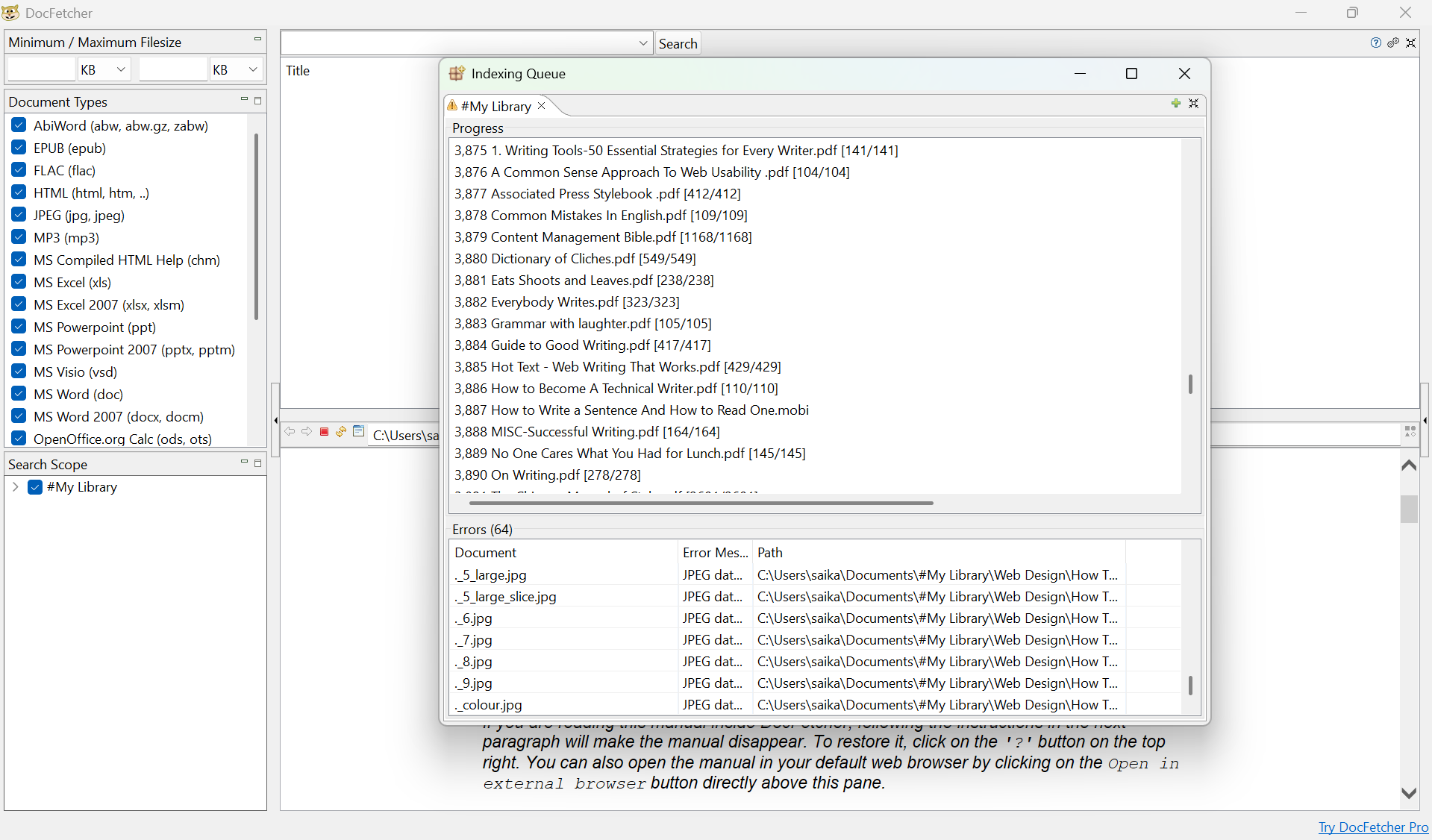Focus the search query text box

pos(458,43)
